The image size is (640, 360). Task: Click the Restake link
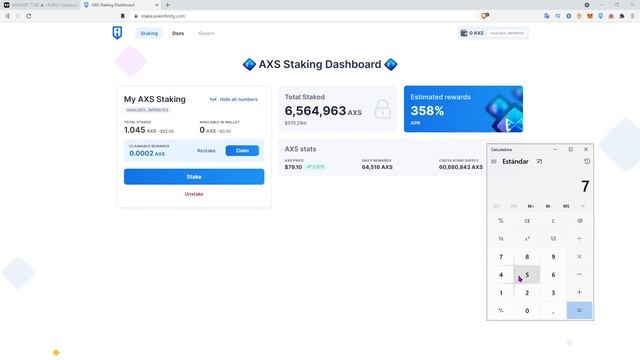tap(206, 151)
